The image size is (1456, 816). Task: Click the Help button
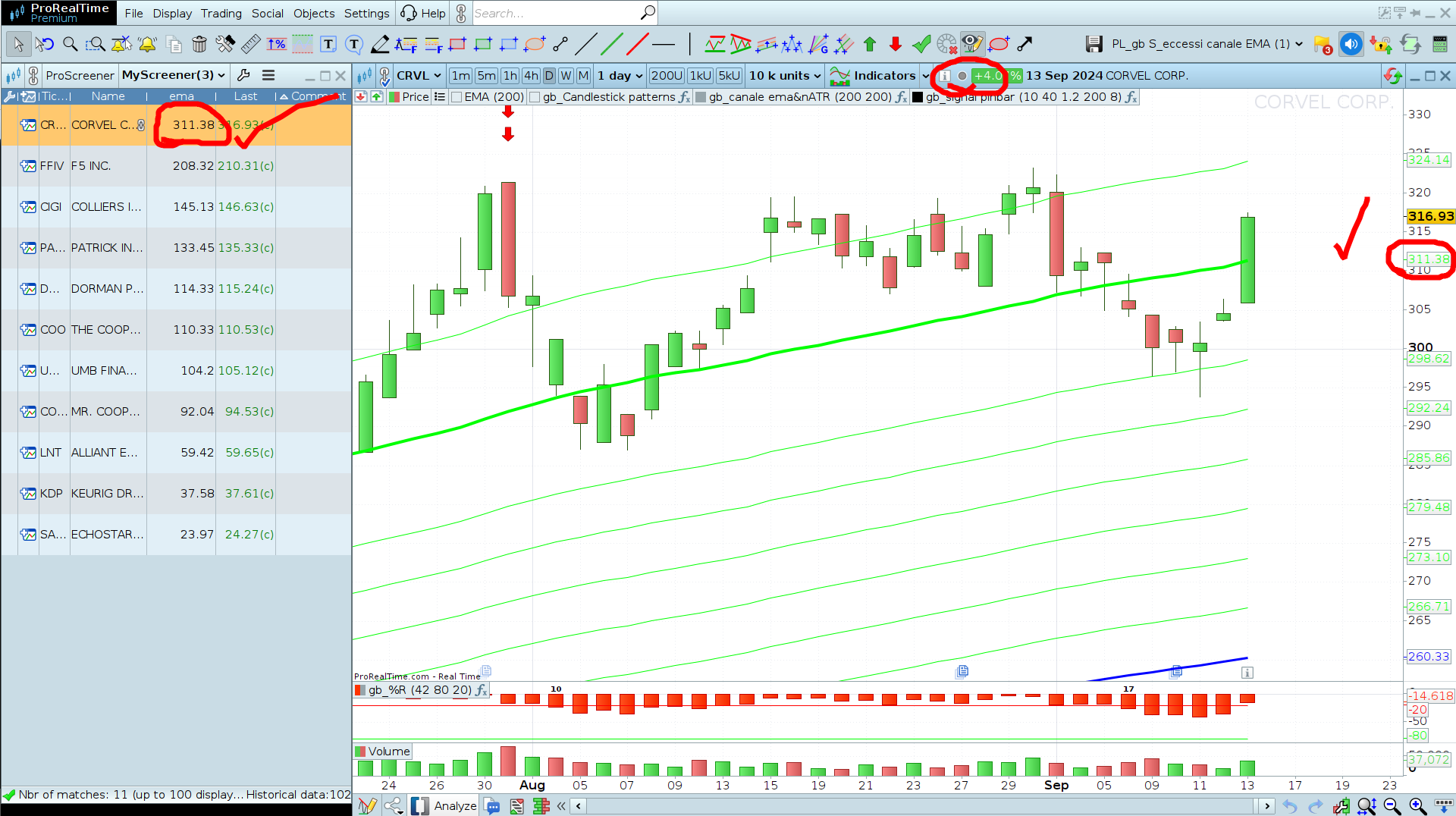tap(423, 13)
